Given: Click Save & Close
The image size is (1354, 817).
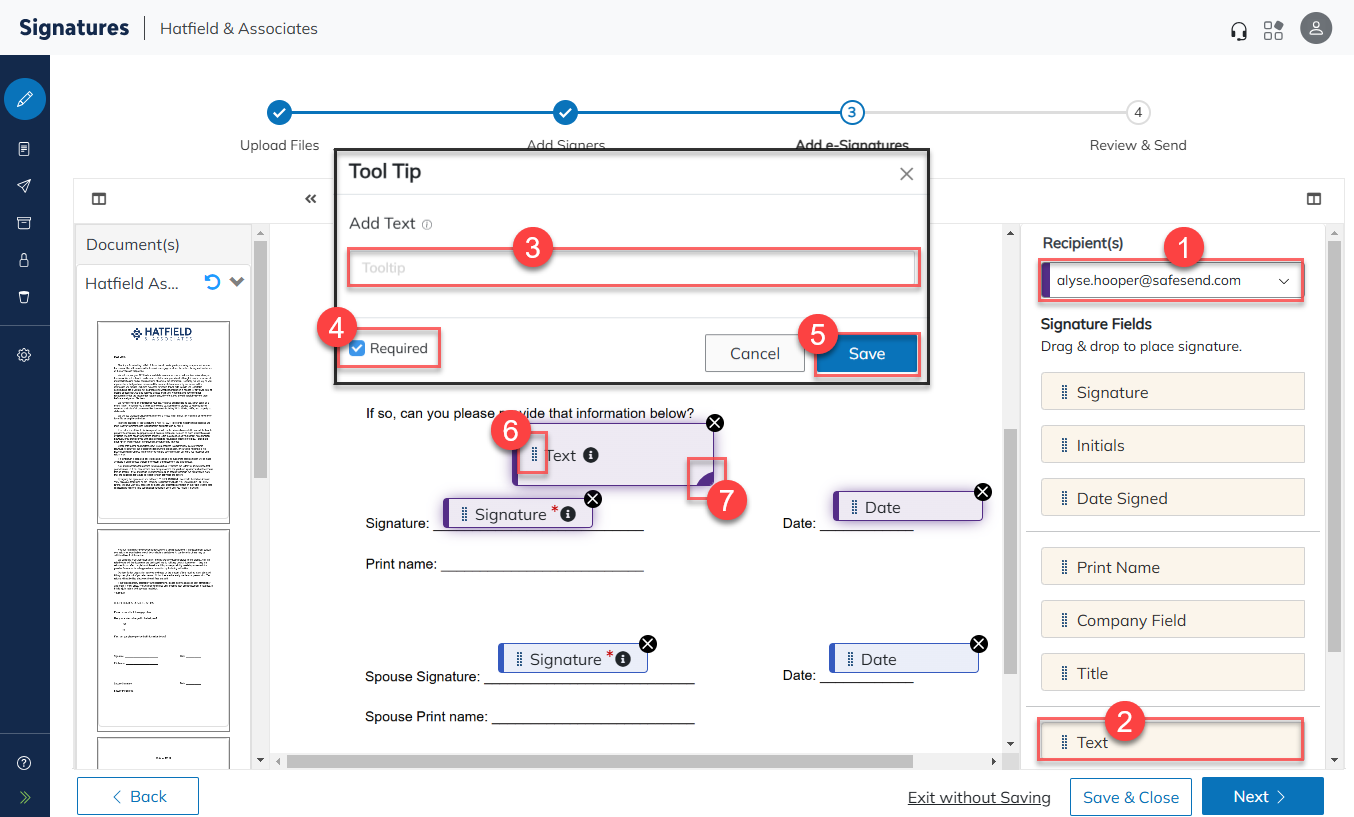Looking at the screenshot, I should coord(1130,797).
